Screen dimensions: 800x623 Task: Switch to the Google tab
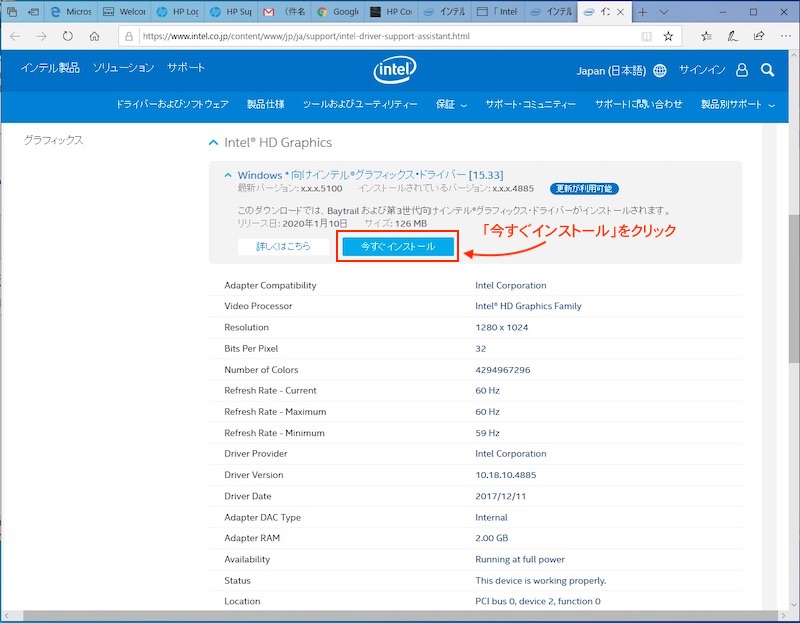(x=337, y=12)
